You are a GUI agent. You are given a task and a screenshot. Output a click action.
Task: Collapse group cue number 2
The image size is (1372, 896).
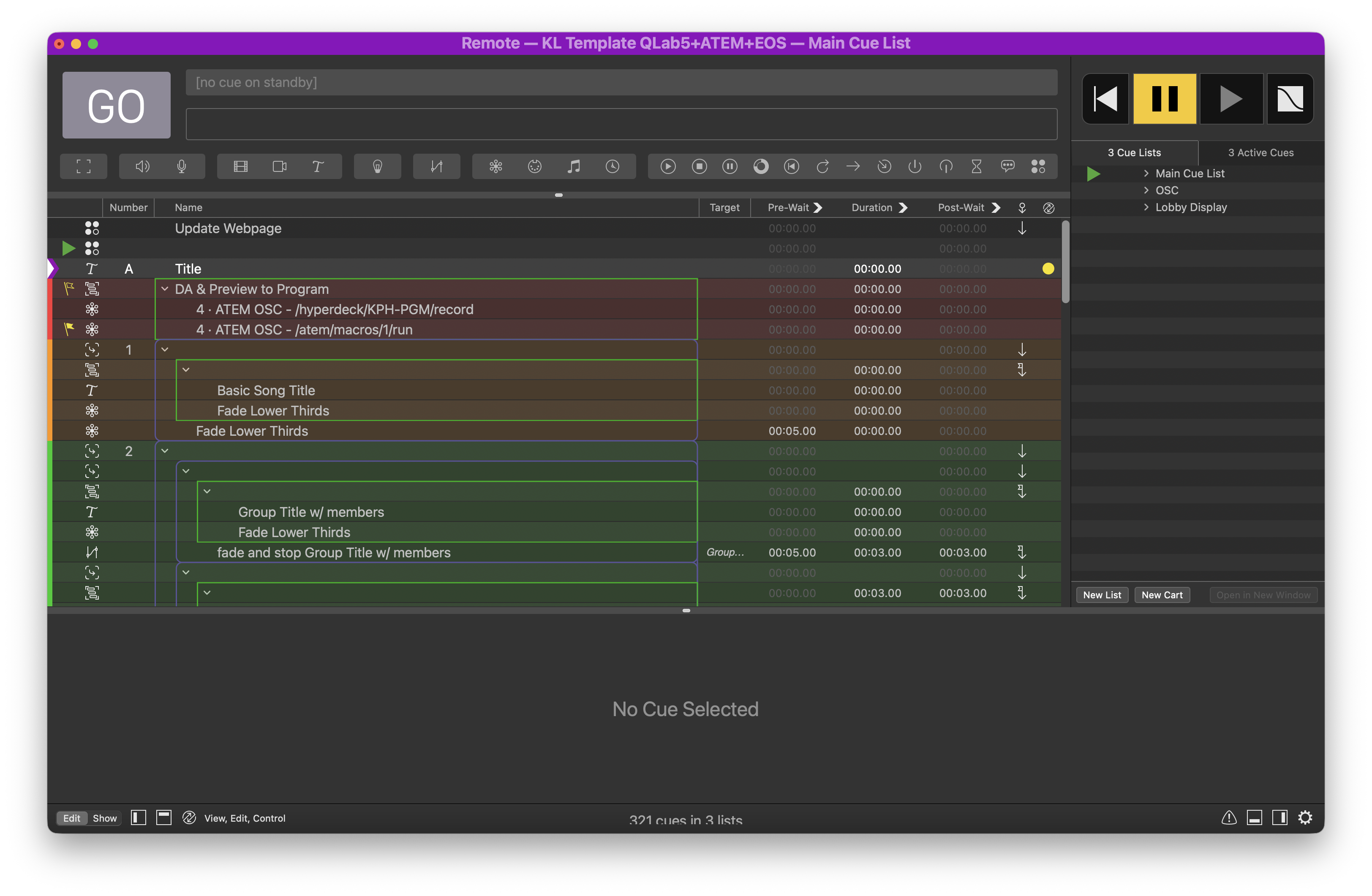tap(165, 451)
